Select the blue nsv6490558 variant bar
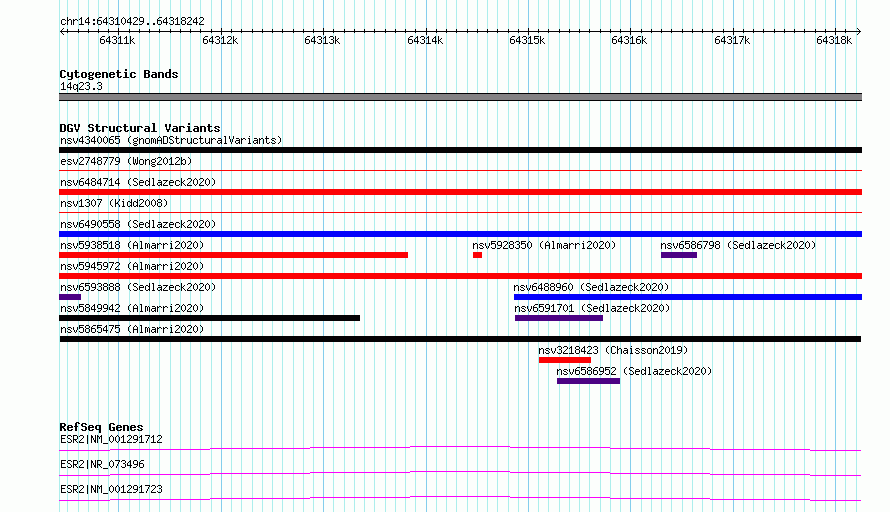The width and height of the screenshot is (890, 512). pyautogui.click(x=460, y=234)
